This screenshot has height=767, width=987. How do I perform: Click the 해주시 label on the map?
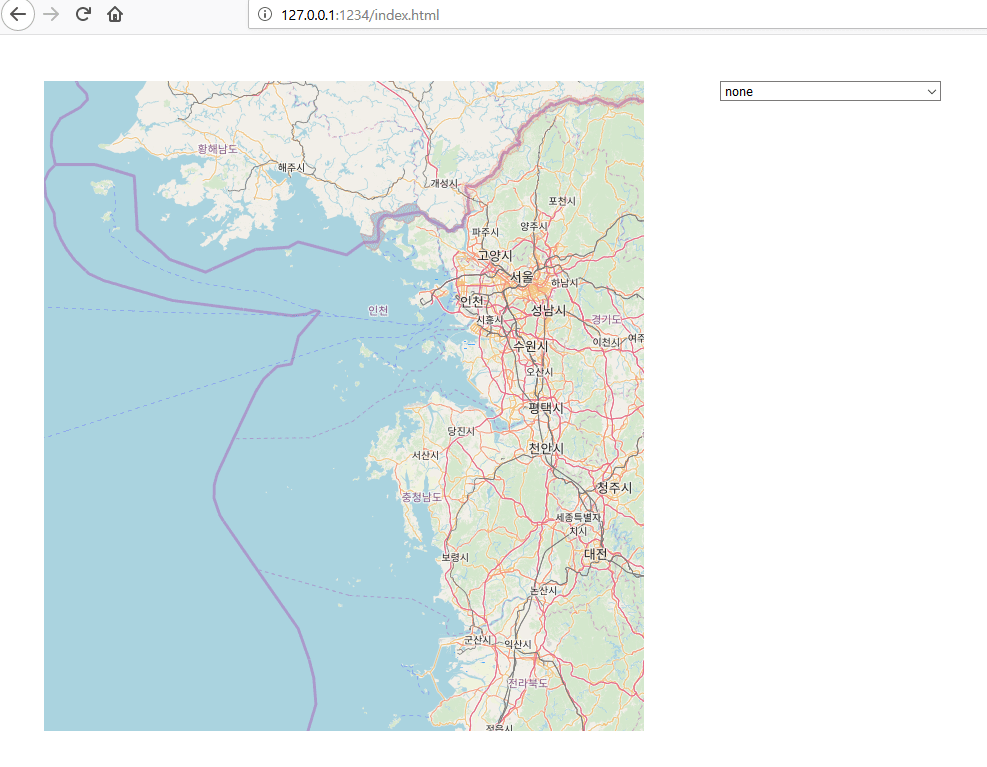click(291, 168)
